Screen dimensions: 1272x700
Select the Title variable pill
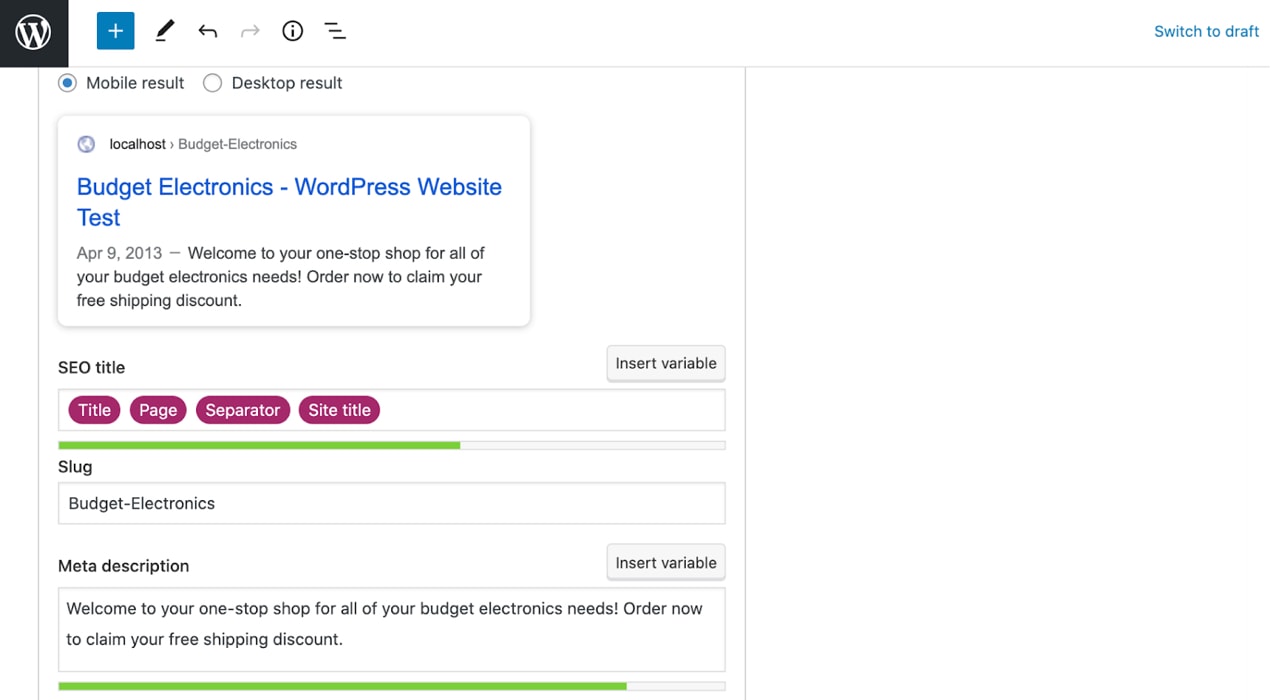point(93,410)
